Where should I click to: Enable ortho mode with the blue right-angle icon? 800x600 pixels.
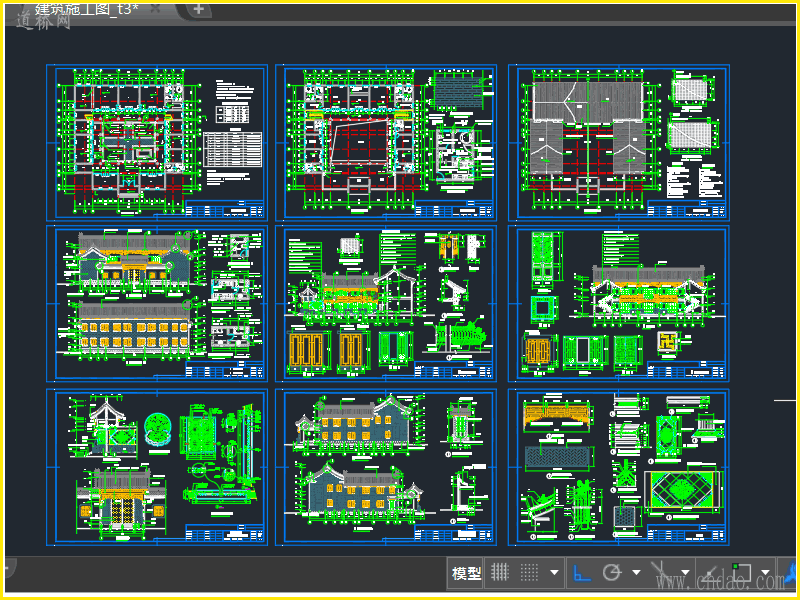(x=581, y=573)
